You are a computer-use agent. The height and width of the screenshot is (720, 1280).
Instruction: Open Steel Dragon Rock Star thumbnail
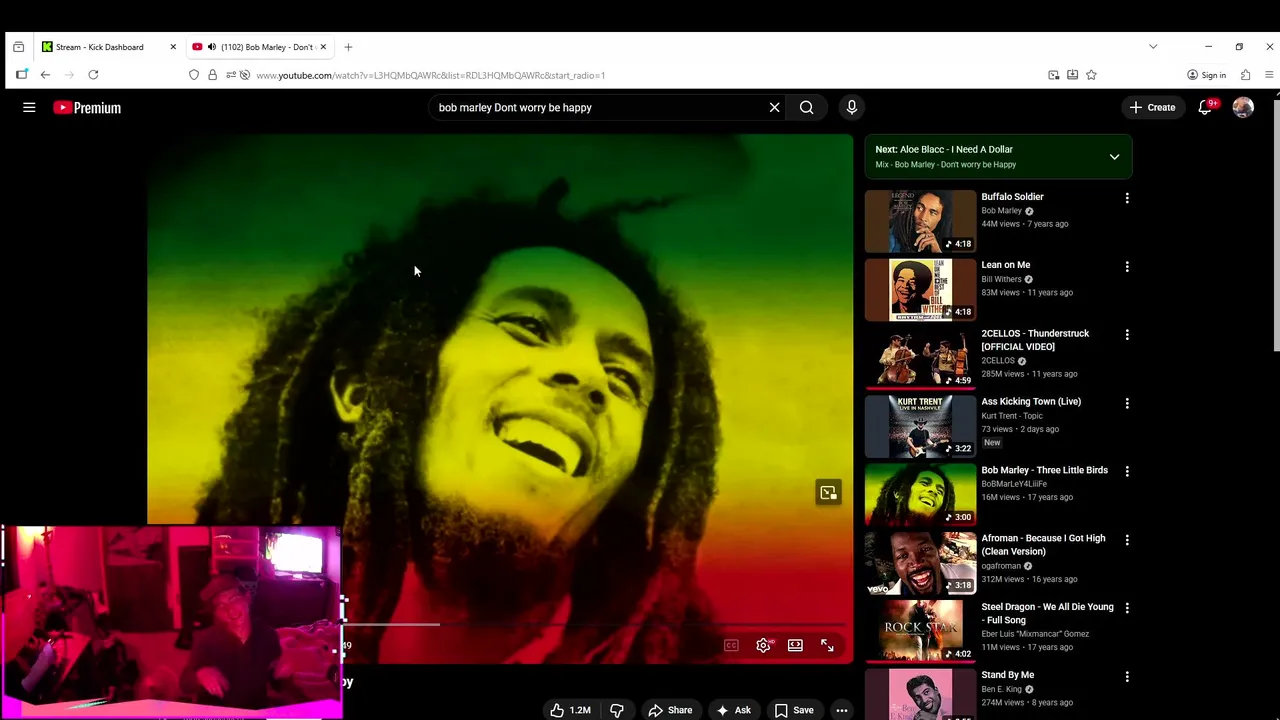click(x=920, y=631)
